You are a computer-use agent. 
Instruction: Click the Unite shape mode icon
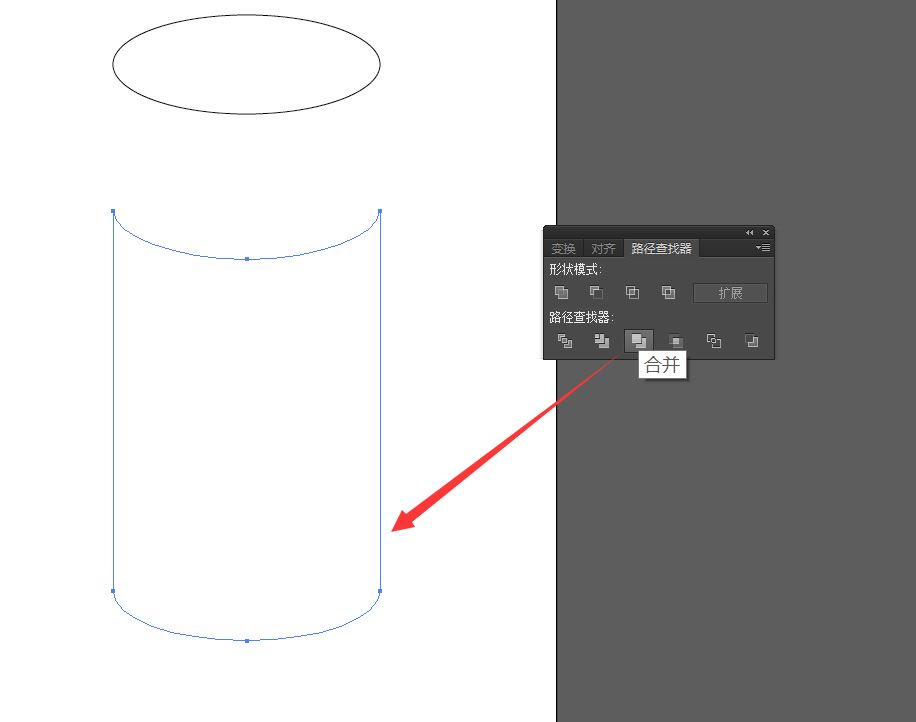coord(562,293)
